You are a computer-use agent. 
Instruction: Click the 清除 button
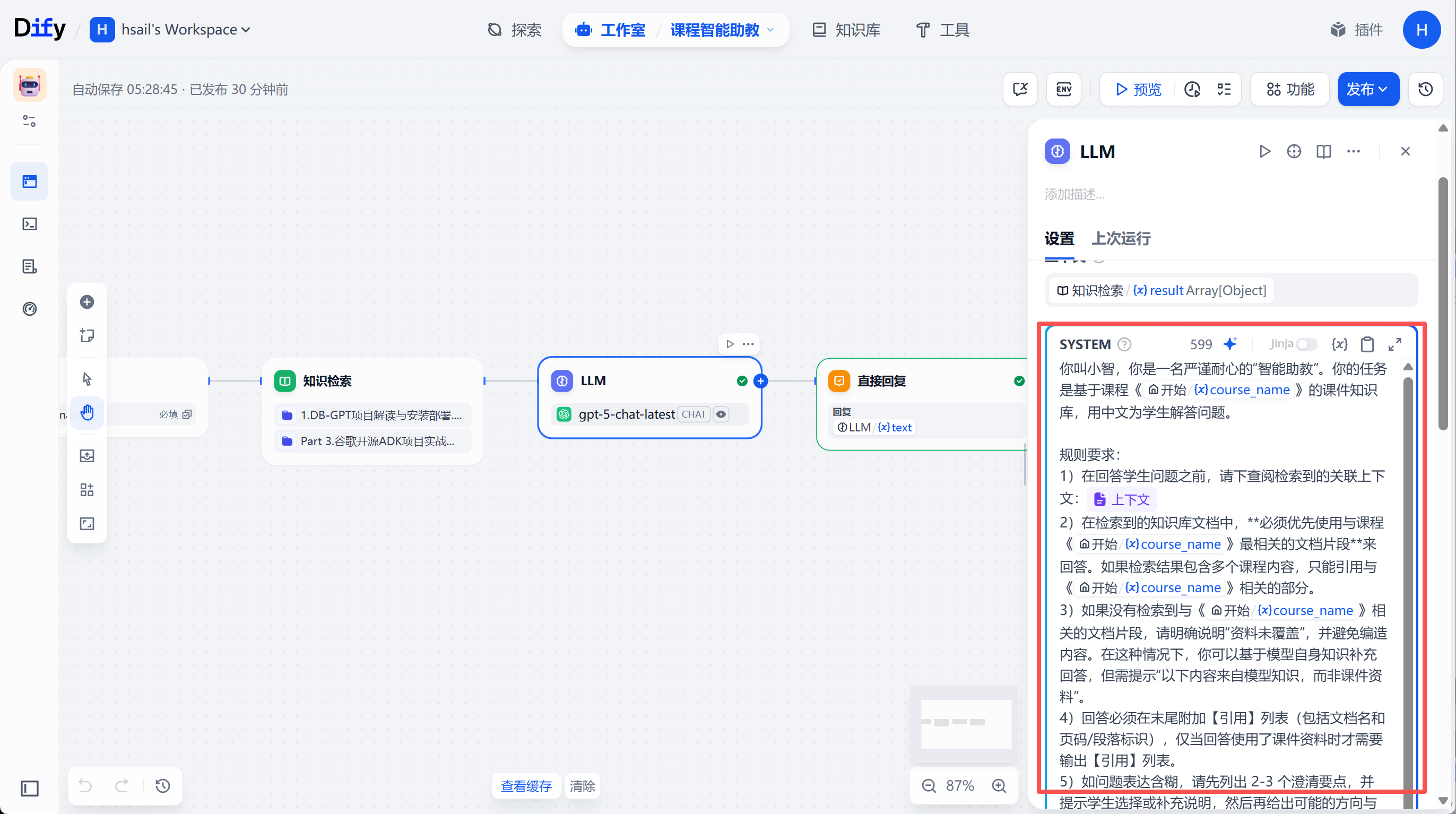tap(582, 786)
